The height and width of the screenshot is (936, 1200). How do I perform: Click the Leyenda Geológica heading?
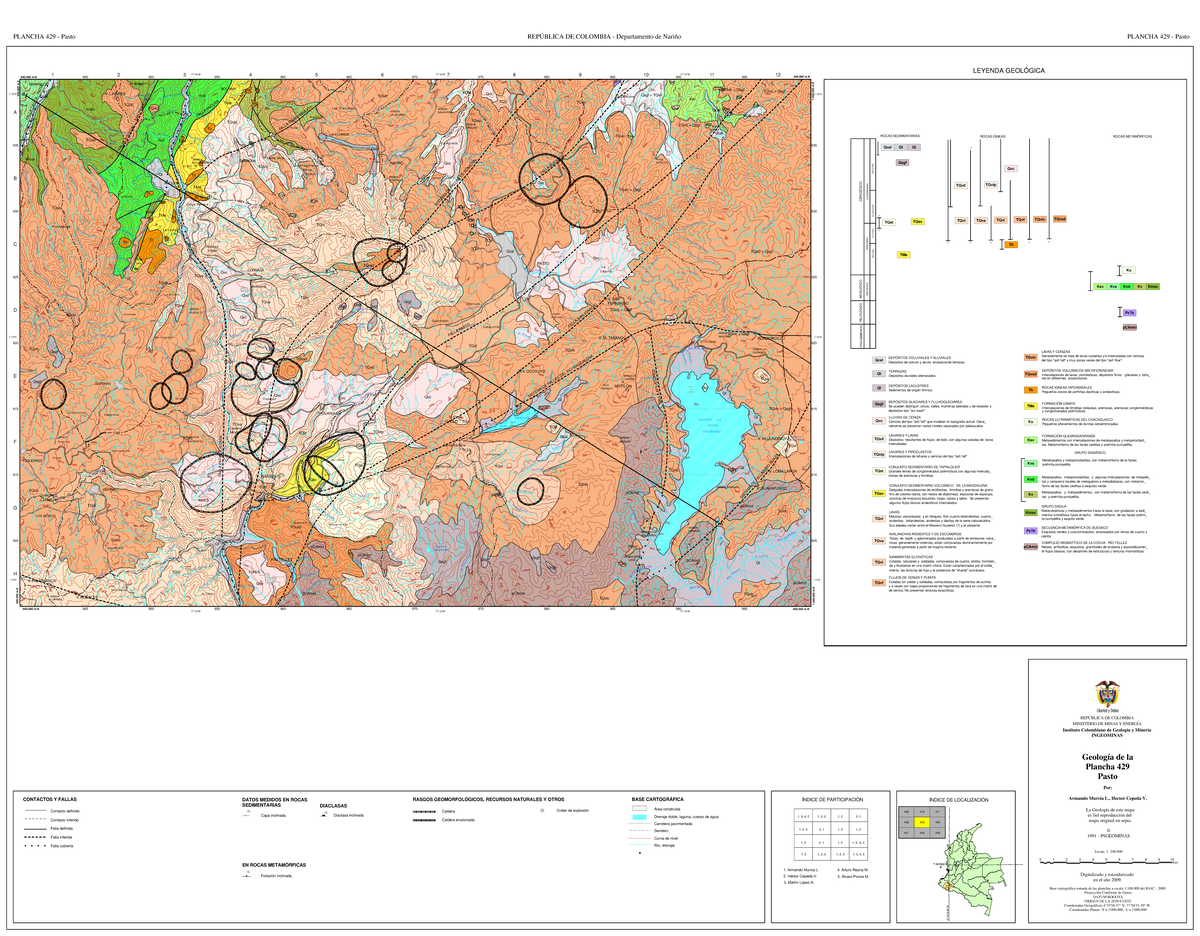click(x=1009, y=71)
